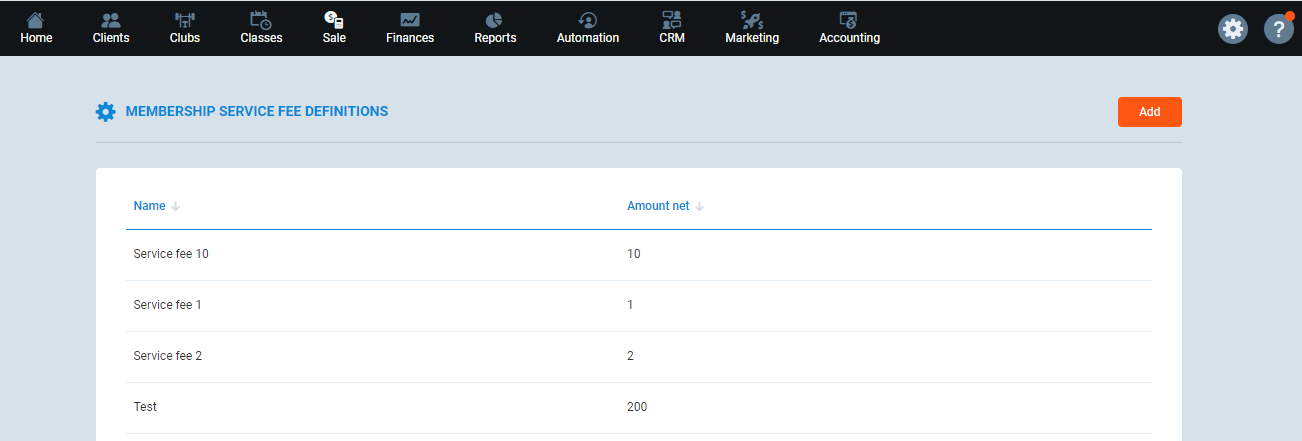Open the Marketing menu icon

pos(752,20)
